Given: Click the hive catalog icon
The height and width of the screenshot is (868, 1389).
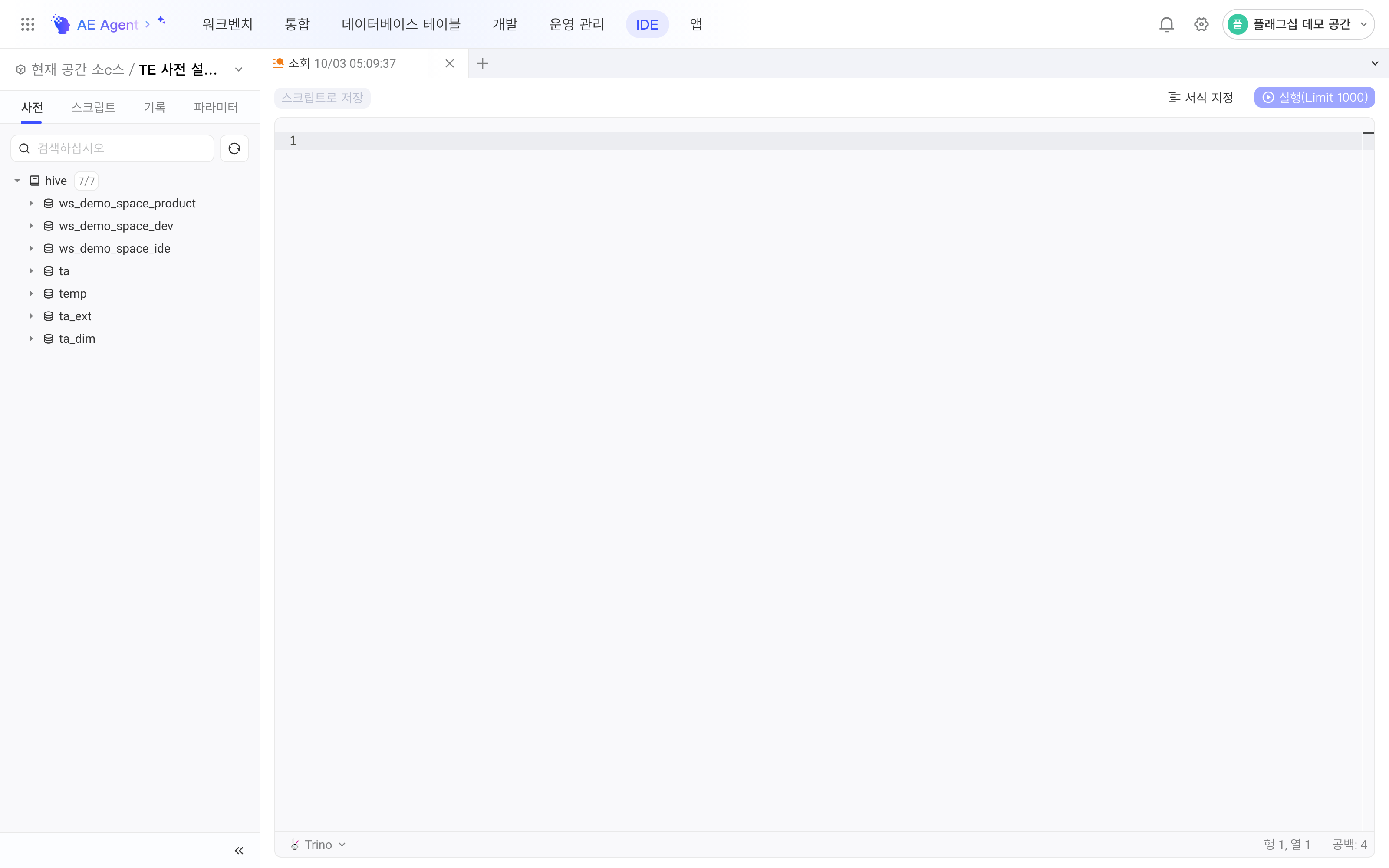Looking at the screenshot, I should [34, 181].
